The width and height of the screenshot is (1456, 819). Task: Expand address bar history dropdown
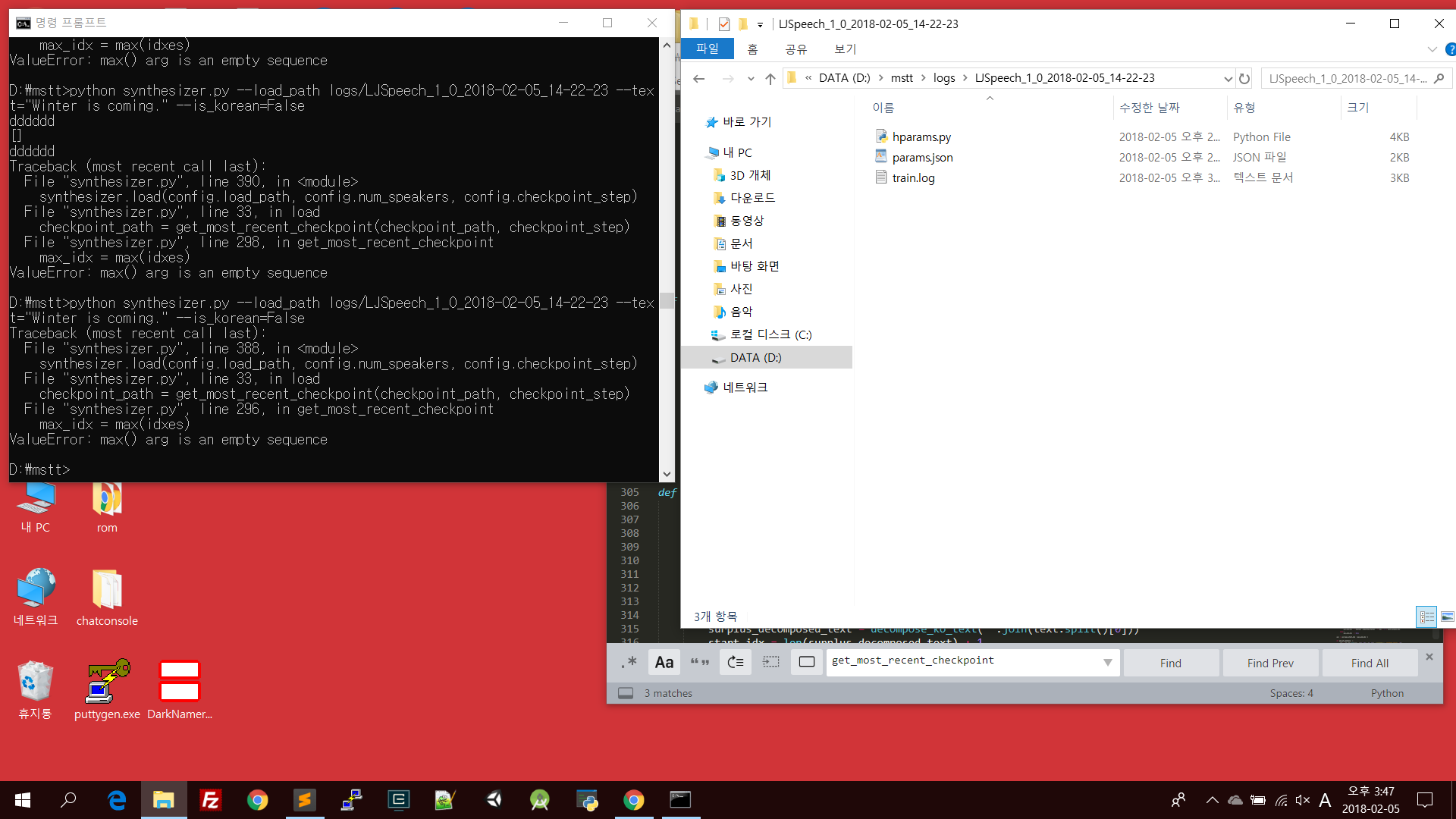1228,78
